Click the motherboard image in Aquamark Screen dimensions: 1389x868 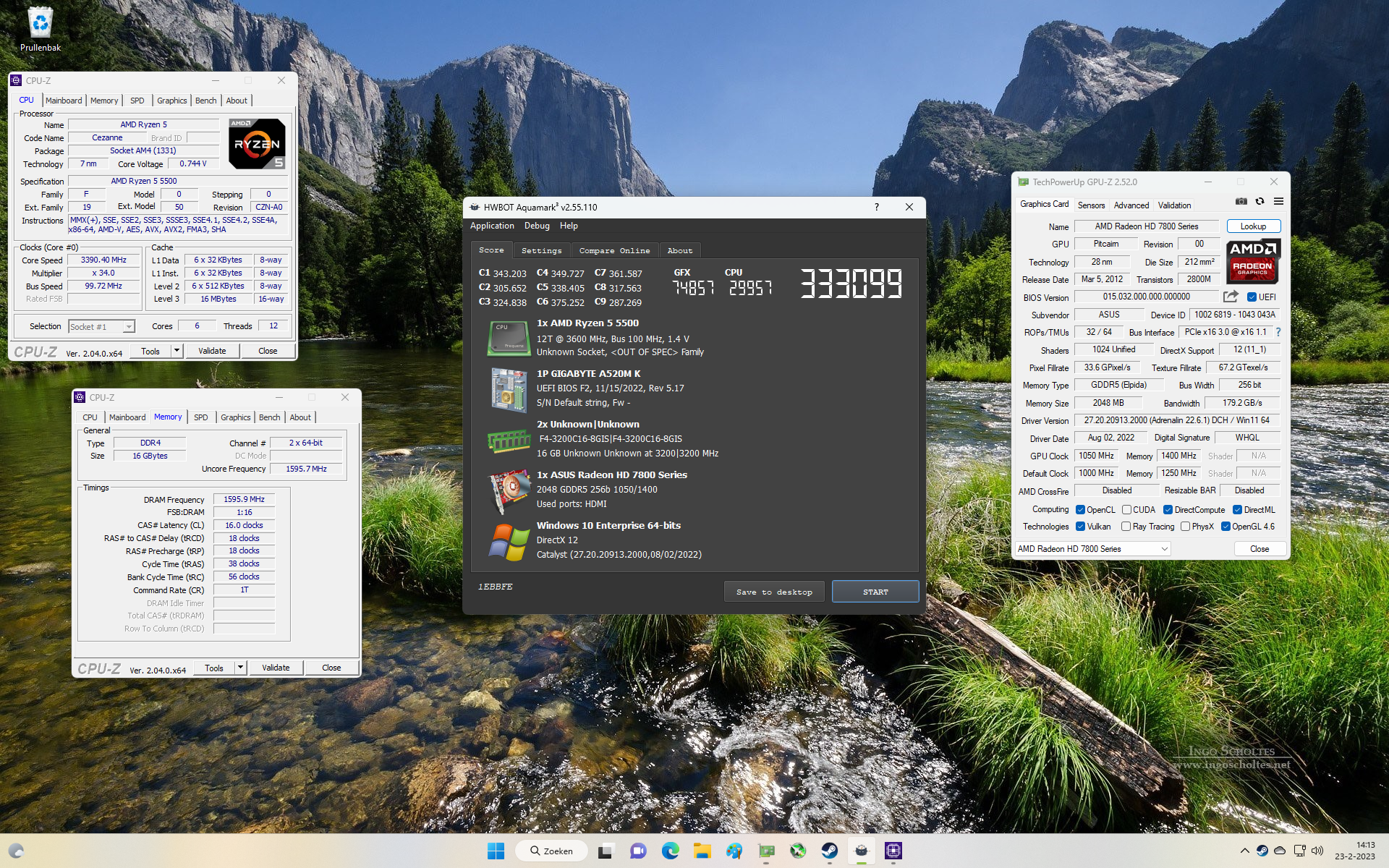coord(509,390)
